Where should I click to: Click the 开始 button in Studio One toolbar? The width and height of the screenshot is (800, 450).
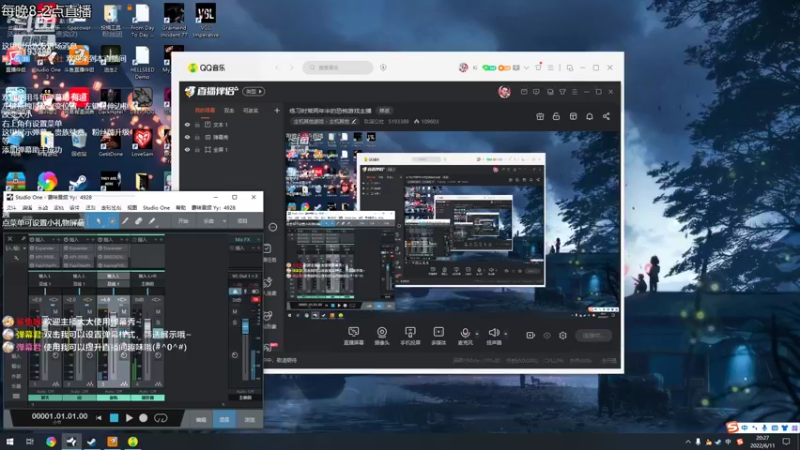[x=183, y=221]
